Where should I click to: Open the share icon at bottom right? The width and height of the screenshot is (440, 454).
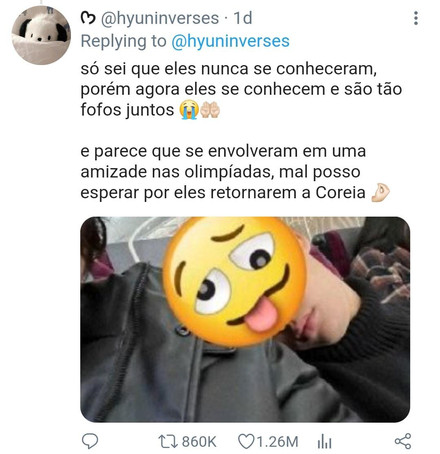[403, 441]
